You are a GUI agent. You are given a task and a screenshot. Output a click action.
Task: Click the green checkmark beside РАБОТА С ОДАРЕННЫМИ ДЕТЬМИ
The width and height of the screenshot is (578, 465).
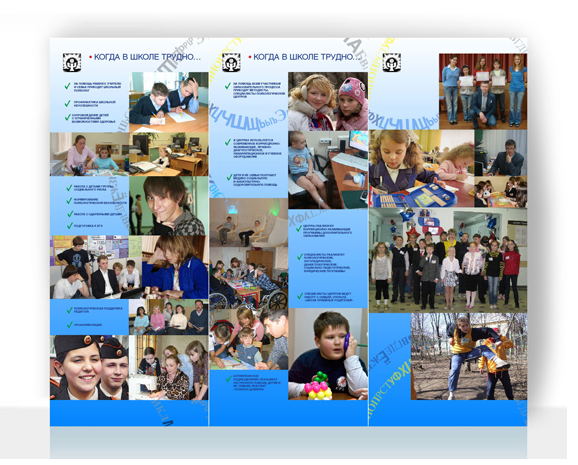70,214
